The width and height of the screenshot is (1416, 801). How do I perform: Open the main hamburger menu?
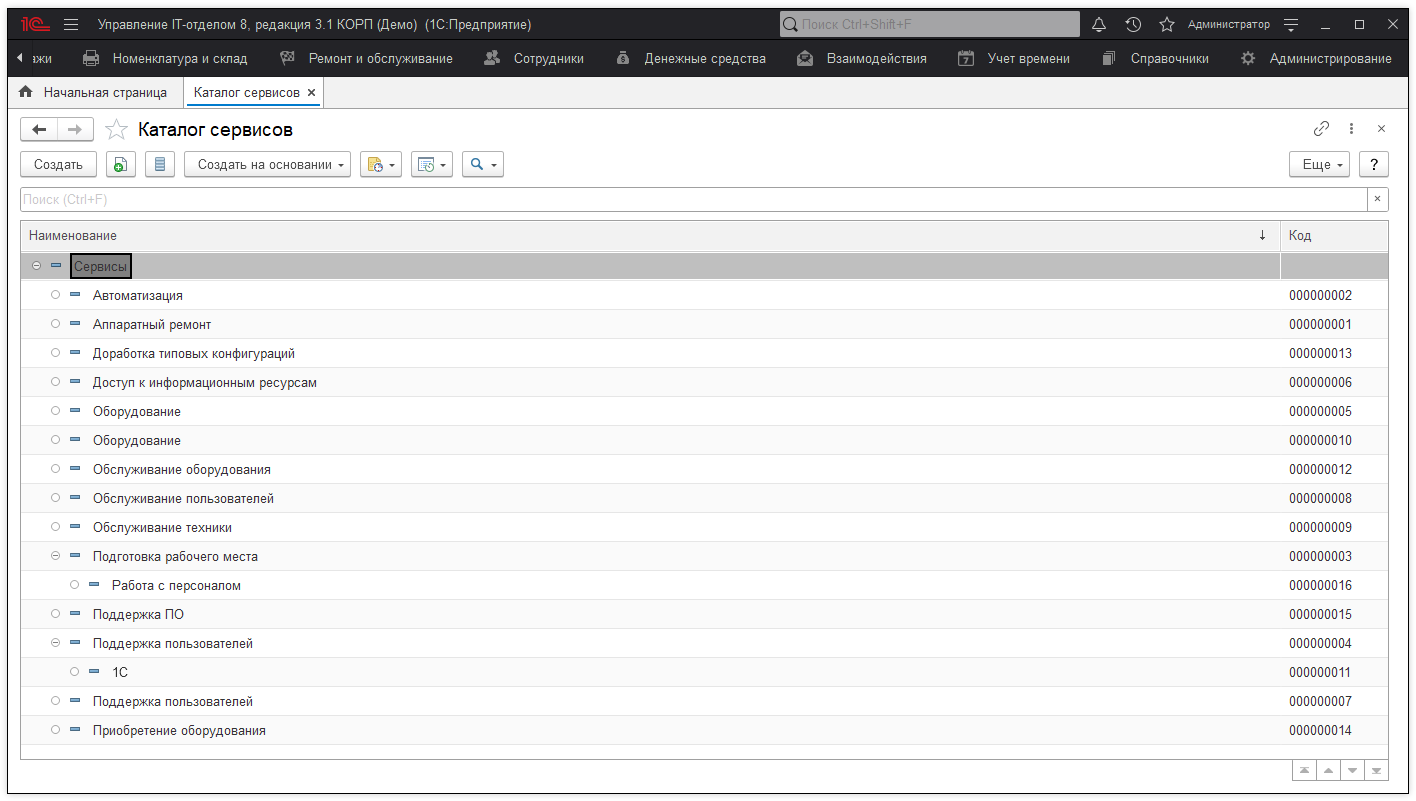[71, 24]
